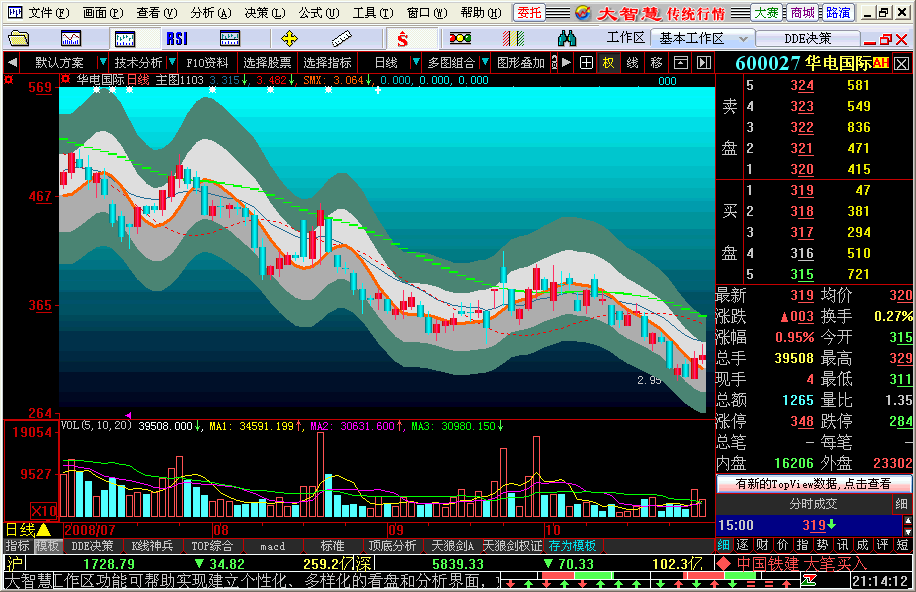Image resolution: width=916 pixels, height=592 pixels.
Task: Open the traffic light signal icon
Action: click(460, 39)
